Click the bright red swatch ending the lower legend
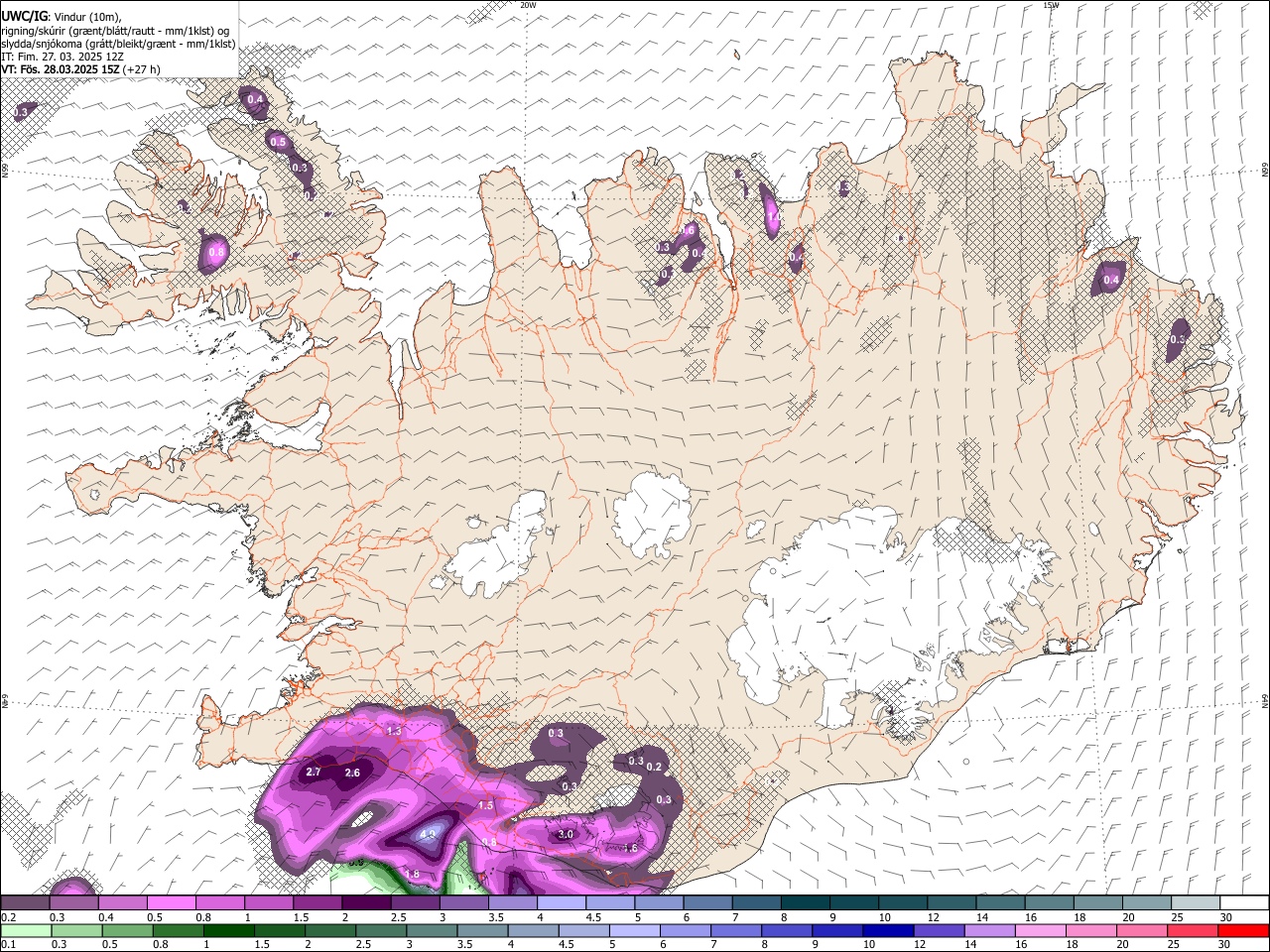 coord(1243,930)
